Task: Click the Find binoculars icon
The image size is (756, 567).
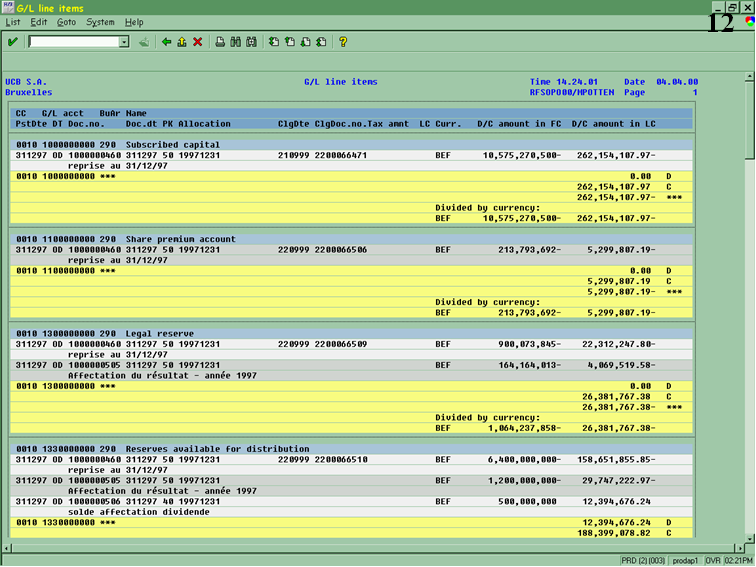Action: (x=235, y=42)
